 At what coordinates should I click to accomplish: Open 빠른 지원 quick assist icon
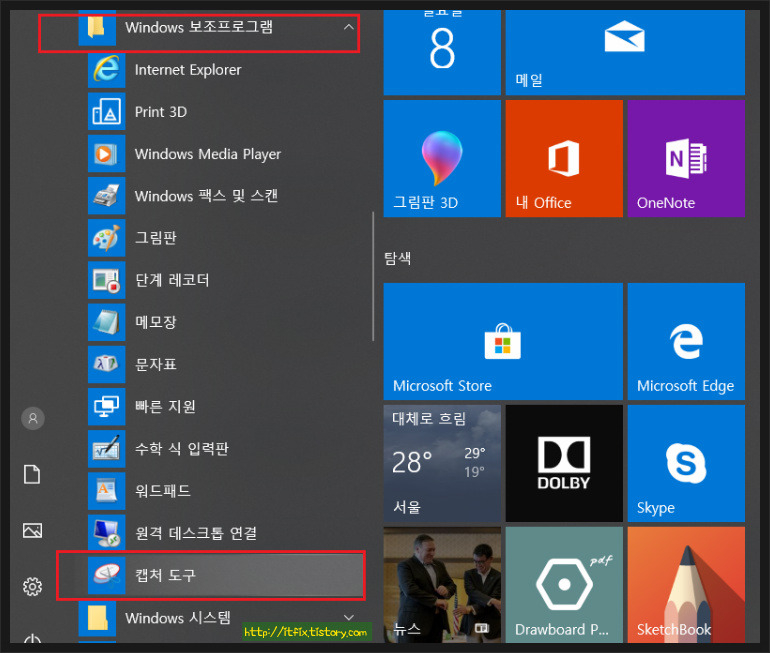click(x=106, y=407)
